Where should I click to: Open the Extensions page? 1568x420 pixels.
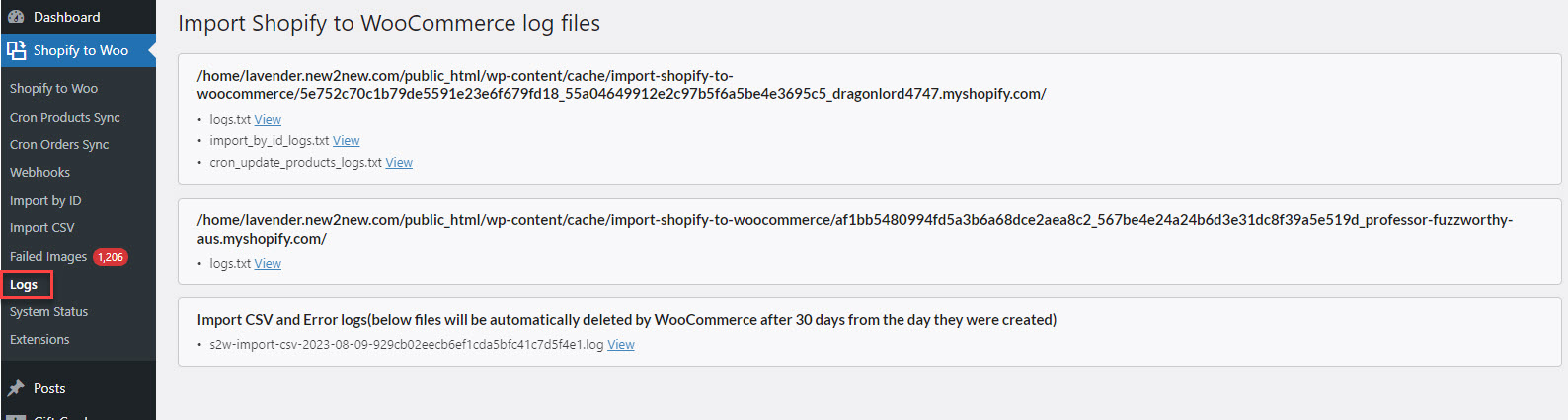(39, 339)
